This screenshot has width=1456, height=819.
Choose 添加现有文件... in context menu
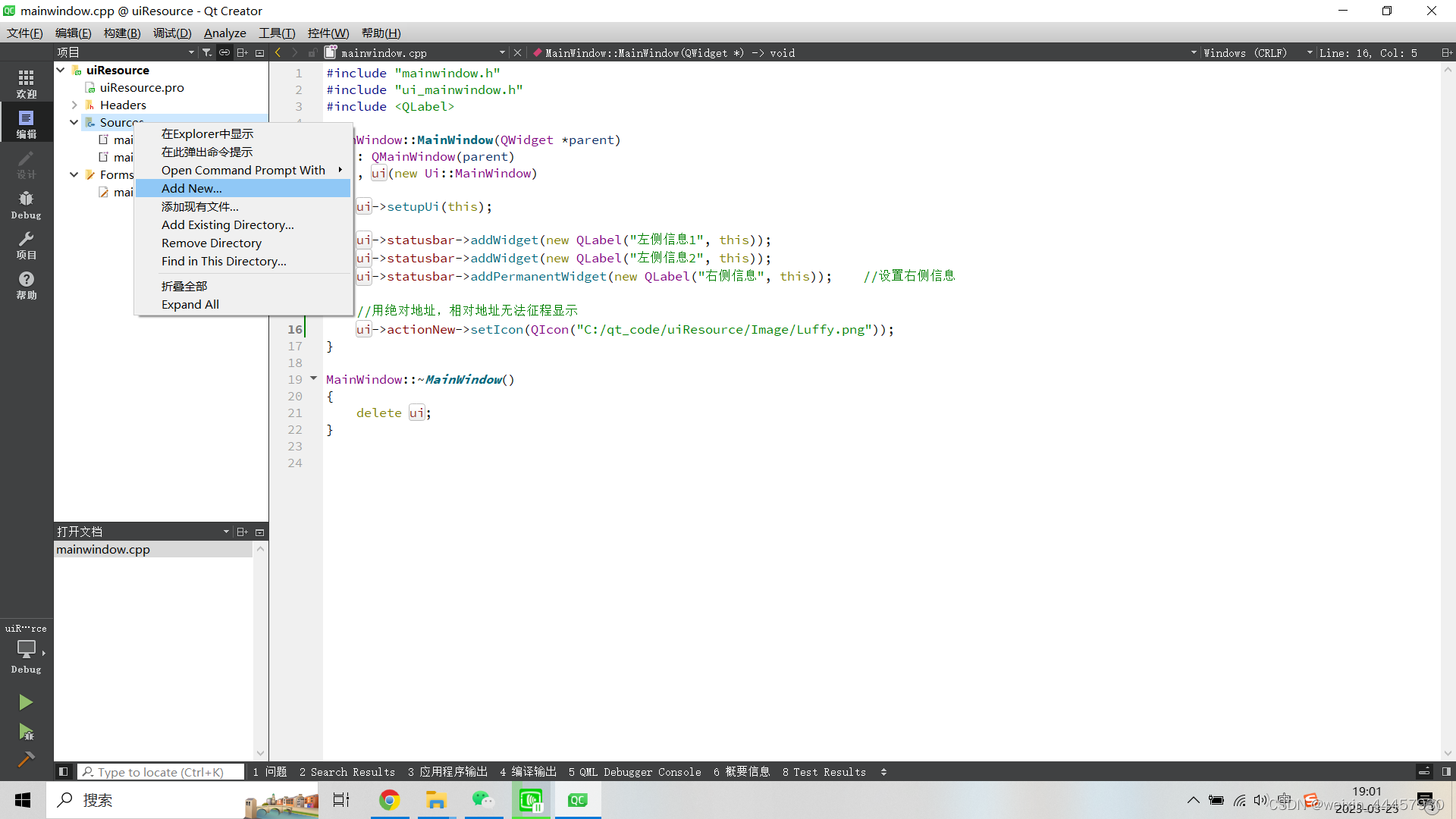(x=243, y=206)
